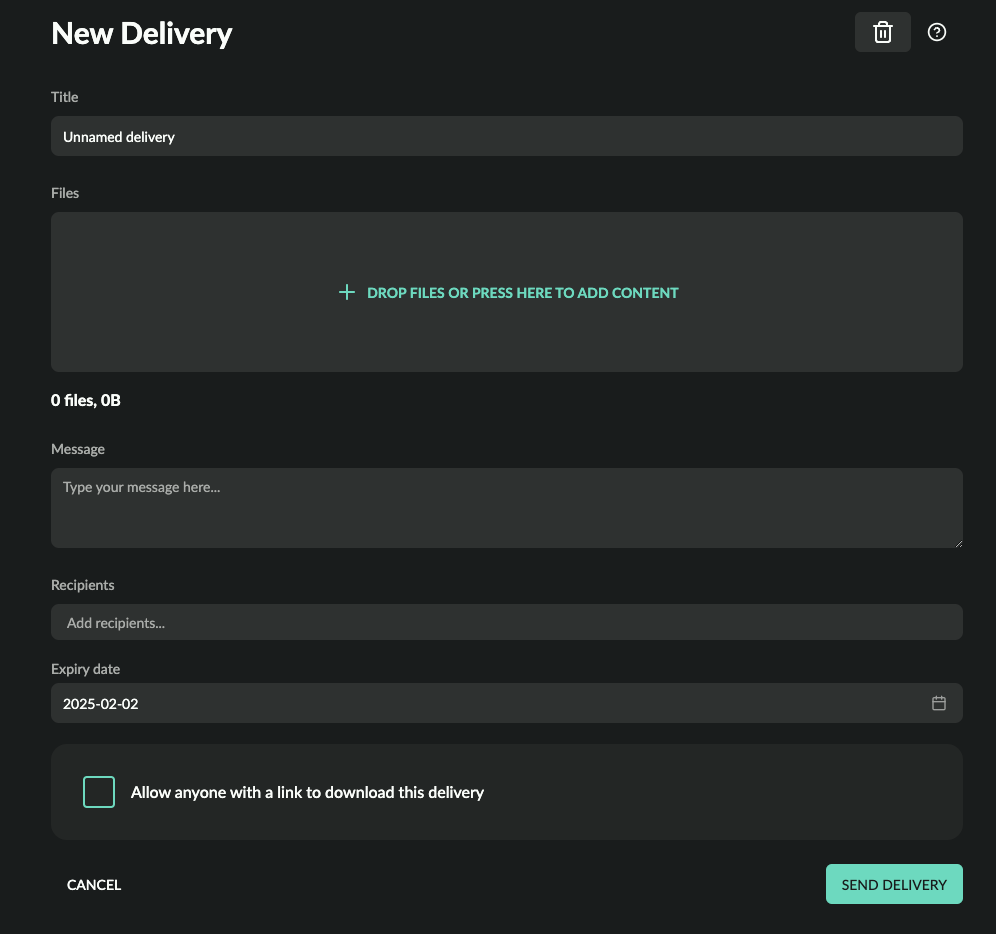Click the trash delete delivery icon
This screenshot has width=996, height=934.
click(882, 32)
